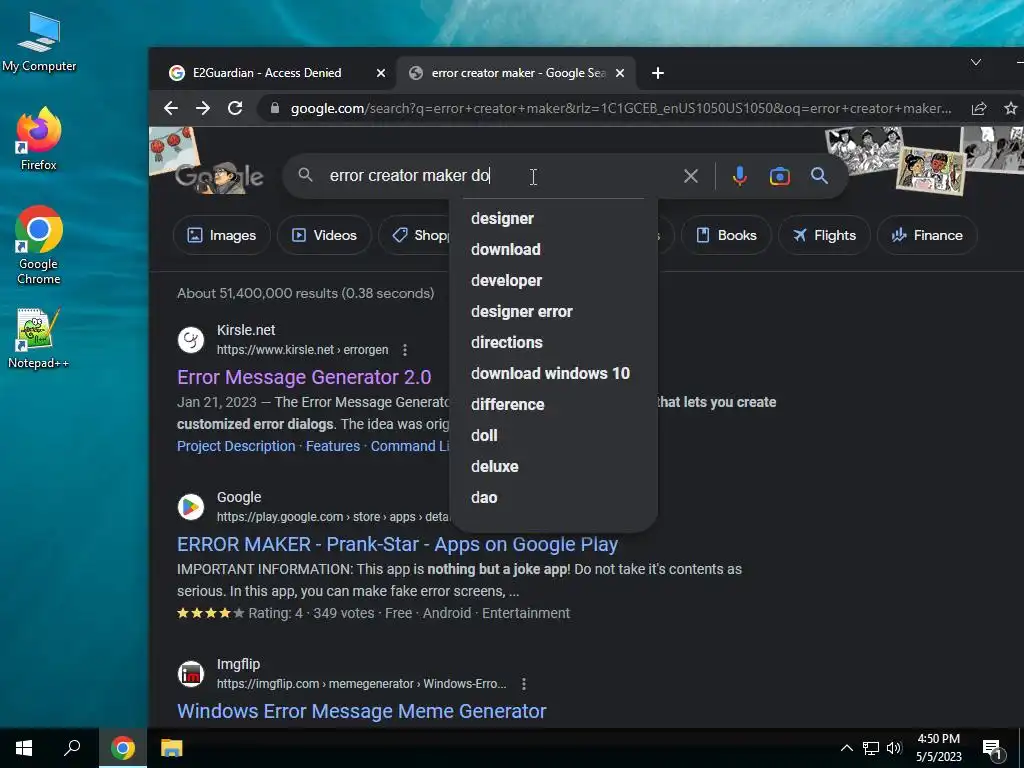The height and width of the screenshot is (768, 1024).
Task: Open My Computer desktop icon
Action: point(39,43)
